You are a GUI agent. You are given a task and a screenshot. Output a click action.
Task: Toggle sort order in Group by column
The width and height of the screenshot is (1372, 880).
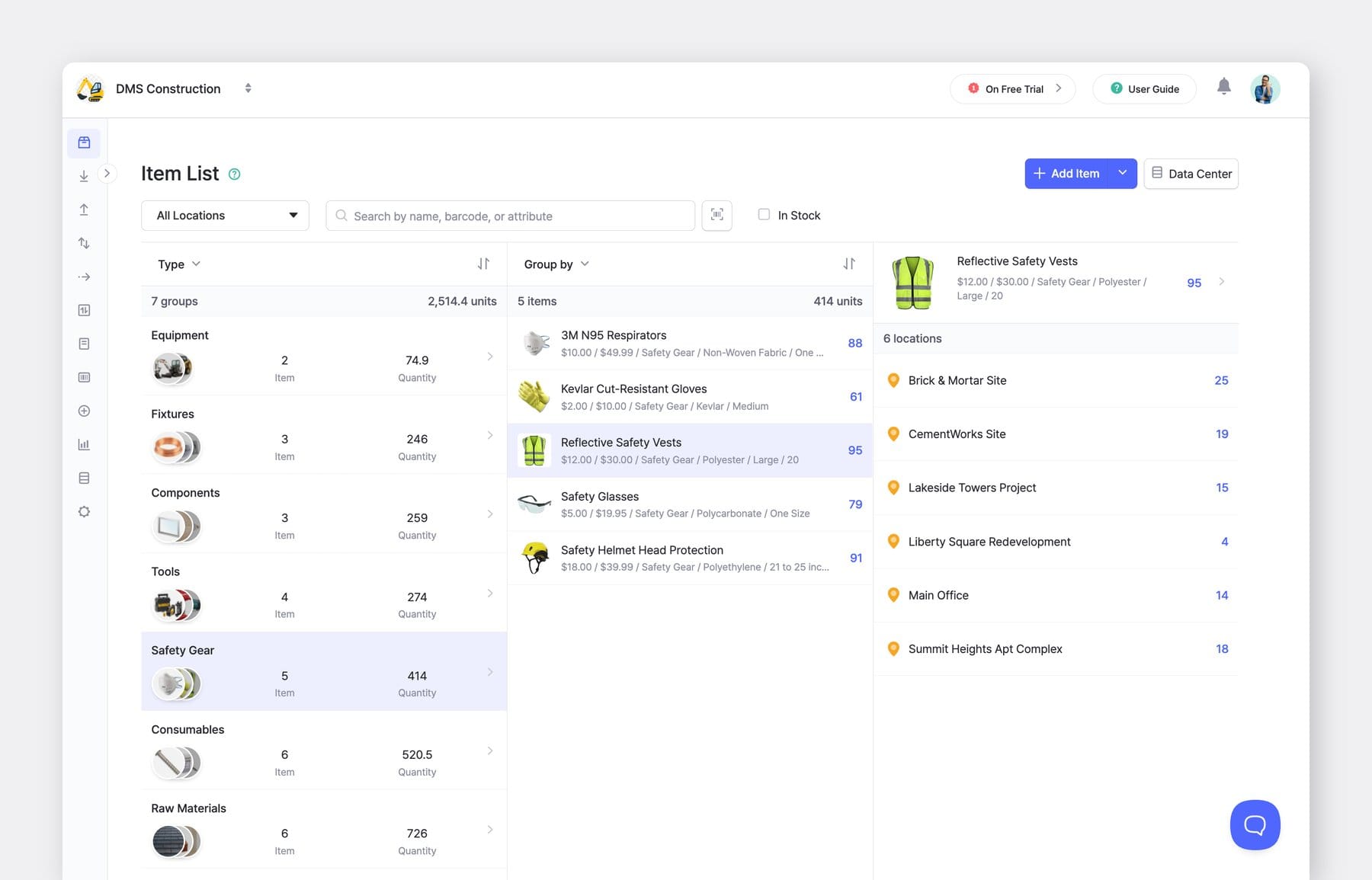coord(849,264)
